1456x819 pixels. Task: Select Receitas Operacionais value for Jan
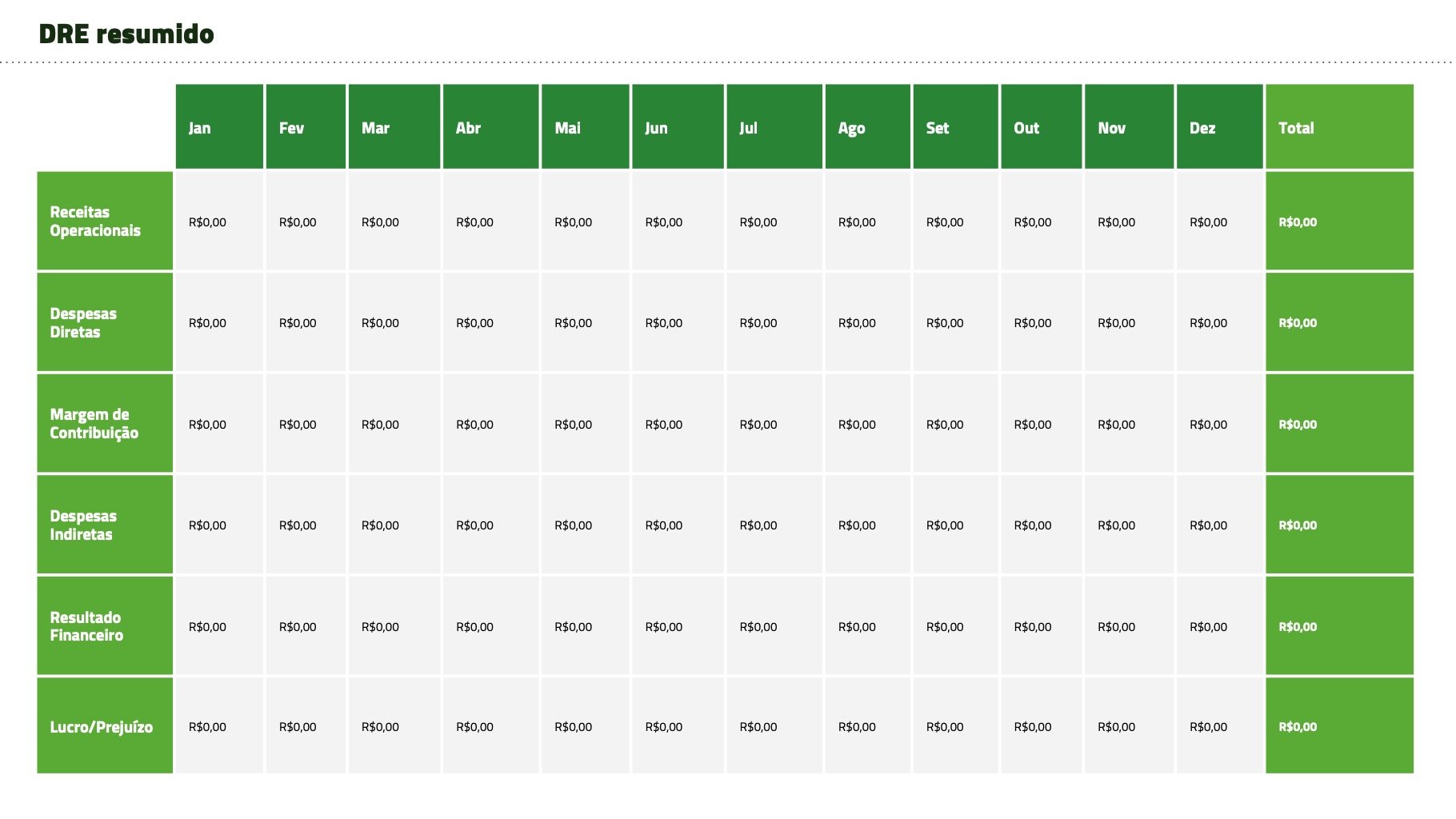point(208,222)
